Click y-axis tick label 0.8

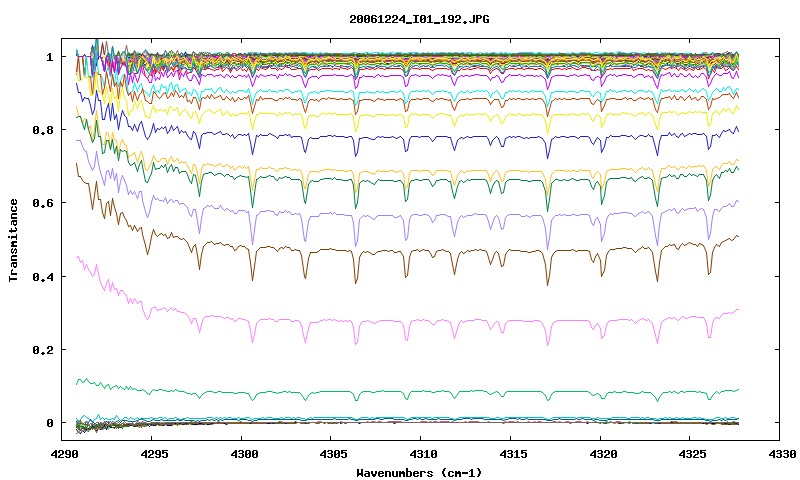click(43, 130)
